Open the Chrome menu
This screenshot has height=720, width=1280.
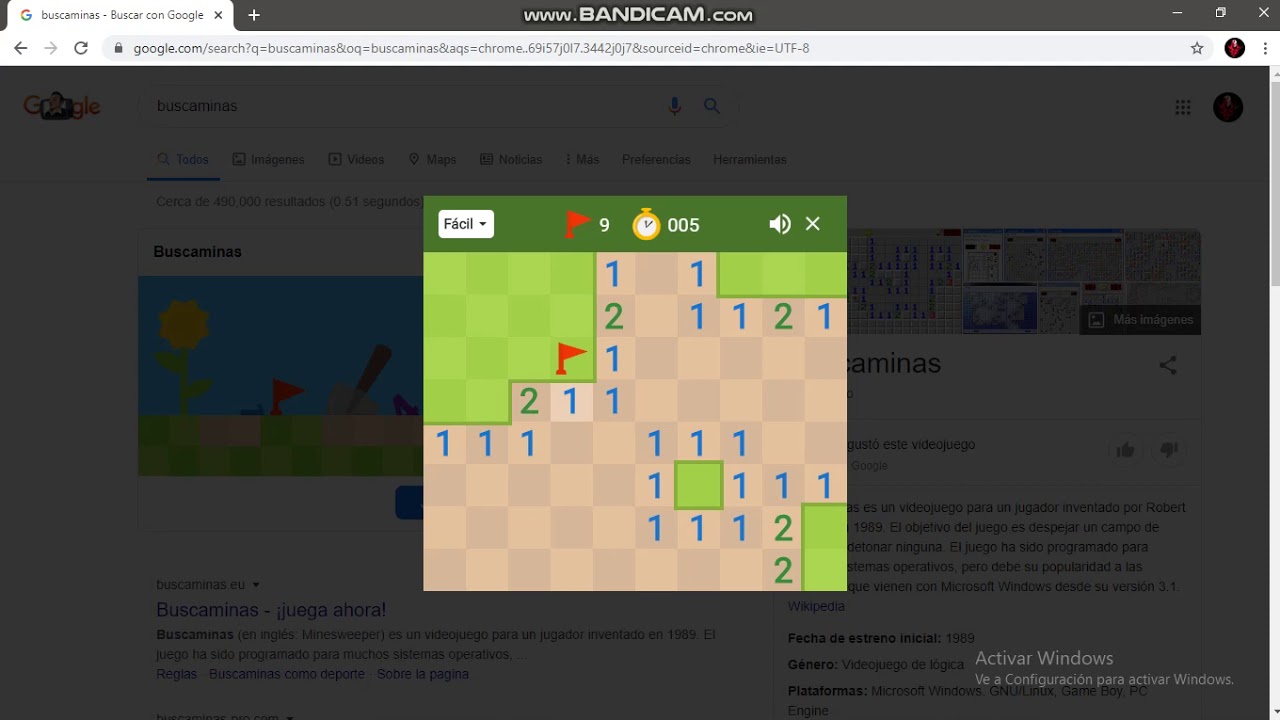coord(1265,48)
